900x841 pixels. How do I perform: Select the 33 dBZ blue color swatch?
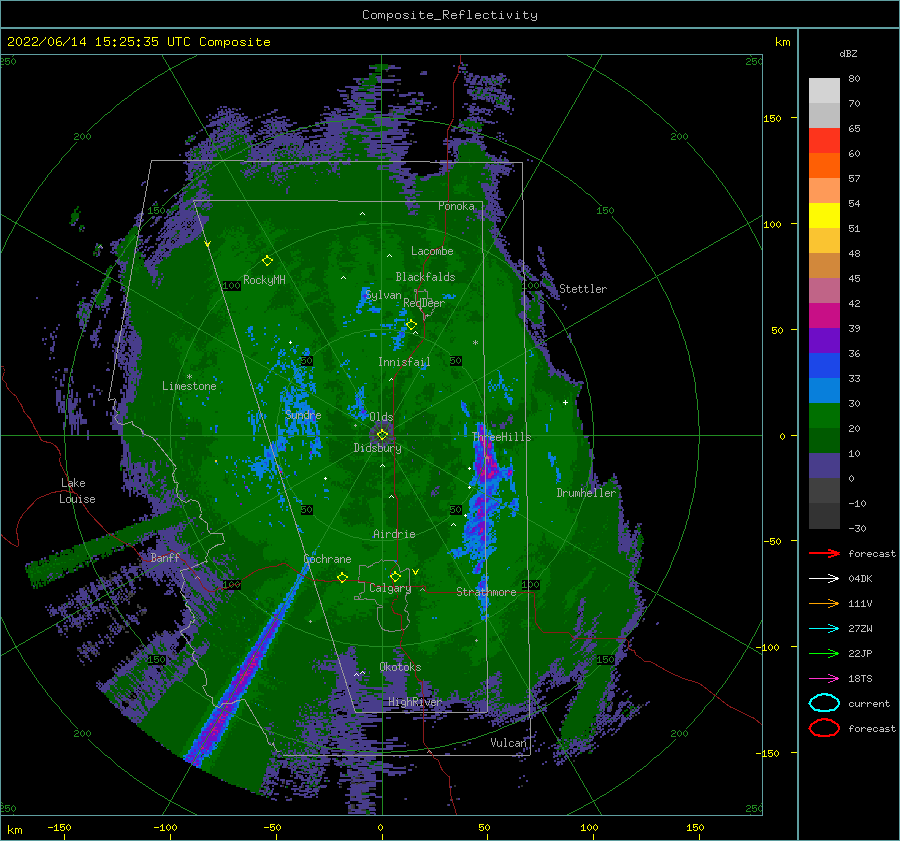tap(824, 365)
